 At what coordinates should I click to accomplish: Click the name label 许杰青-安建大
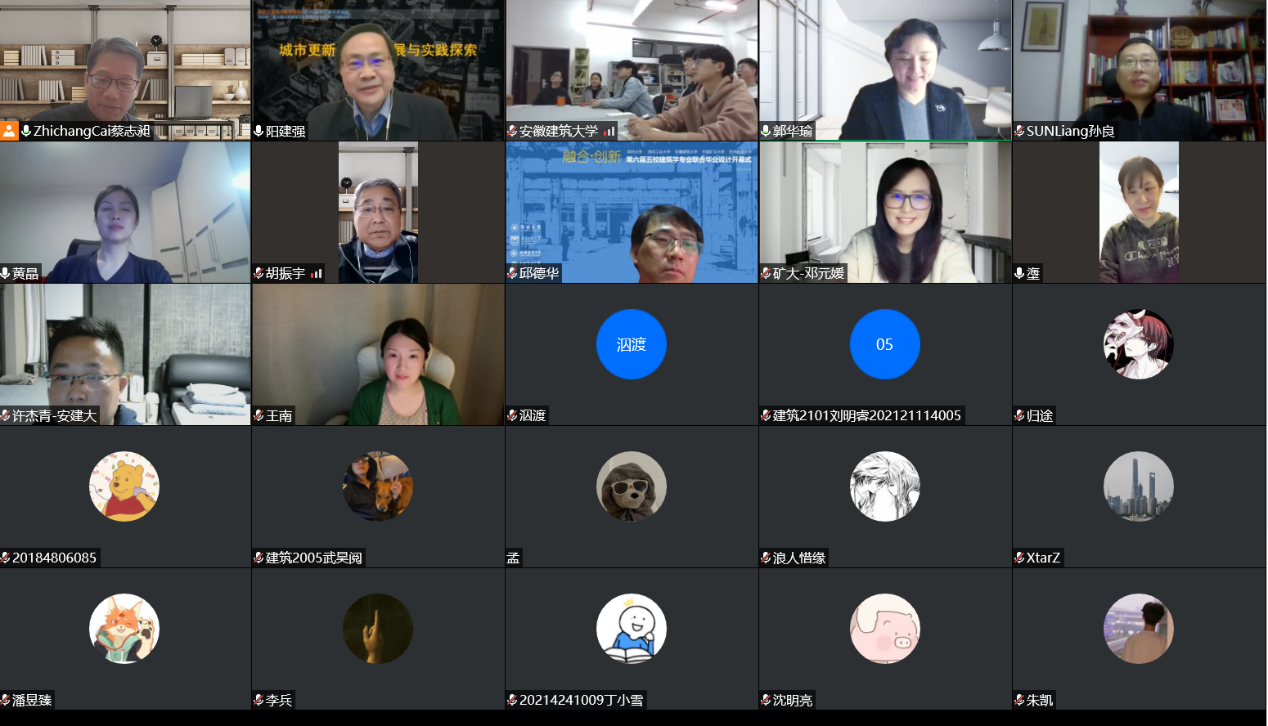pos(54,415)
